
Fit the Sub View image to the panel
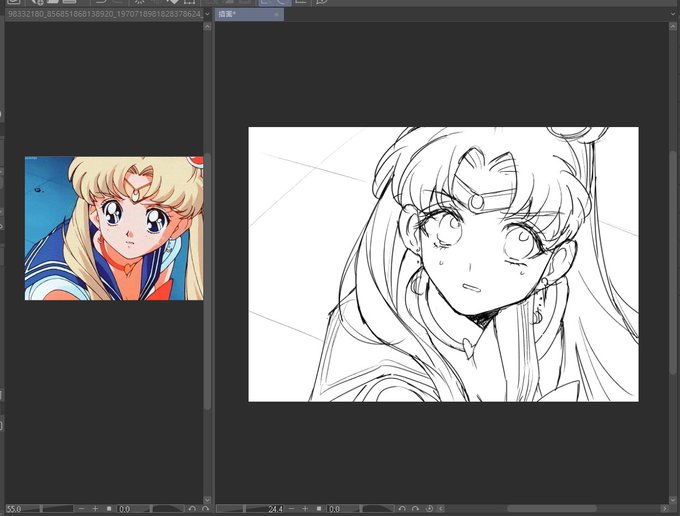pos(109,509)
